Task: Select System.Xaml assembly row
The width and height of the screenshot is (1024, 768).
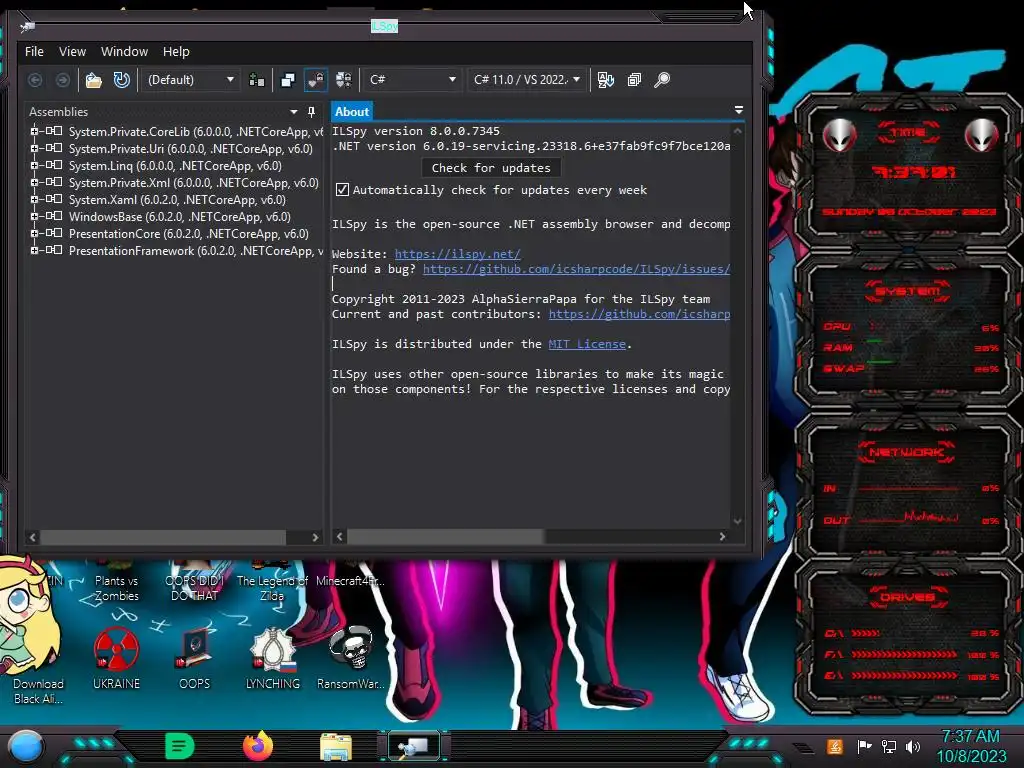Action: point(177,200)
